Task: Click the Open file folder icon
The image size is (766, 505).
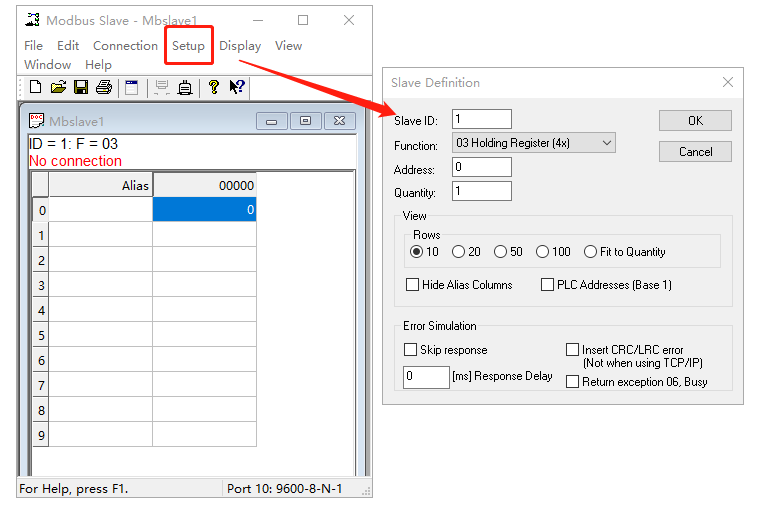Action: 58,87
